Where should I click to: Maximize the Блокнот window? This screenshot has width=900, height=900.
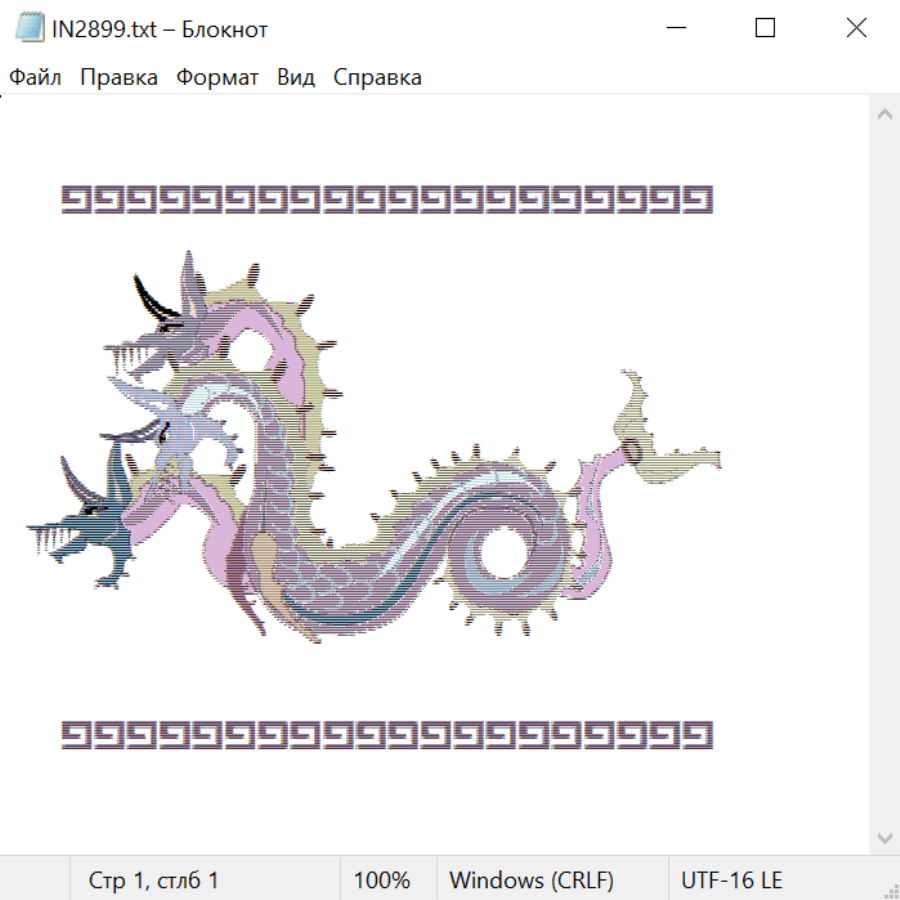765,29
